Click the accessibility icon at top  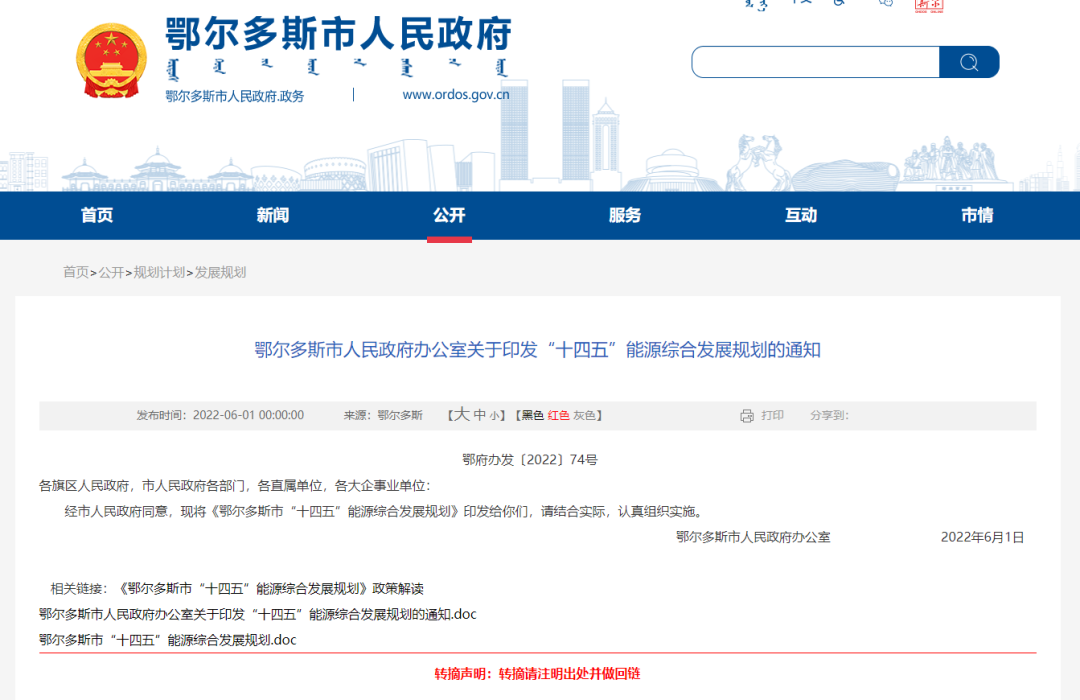point(837,4)
